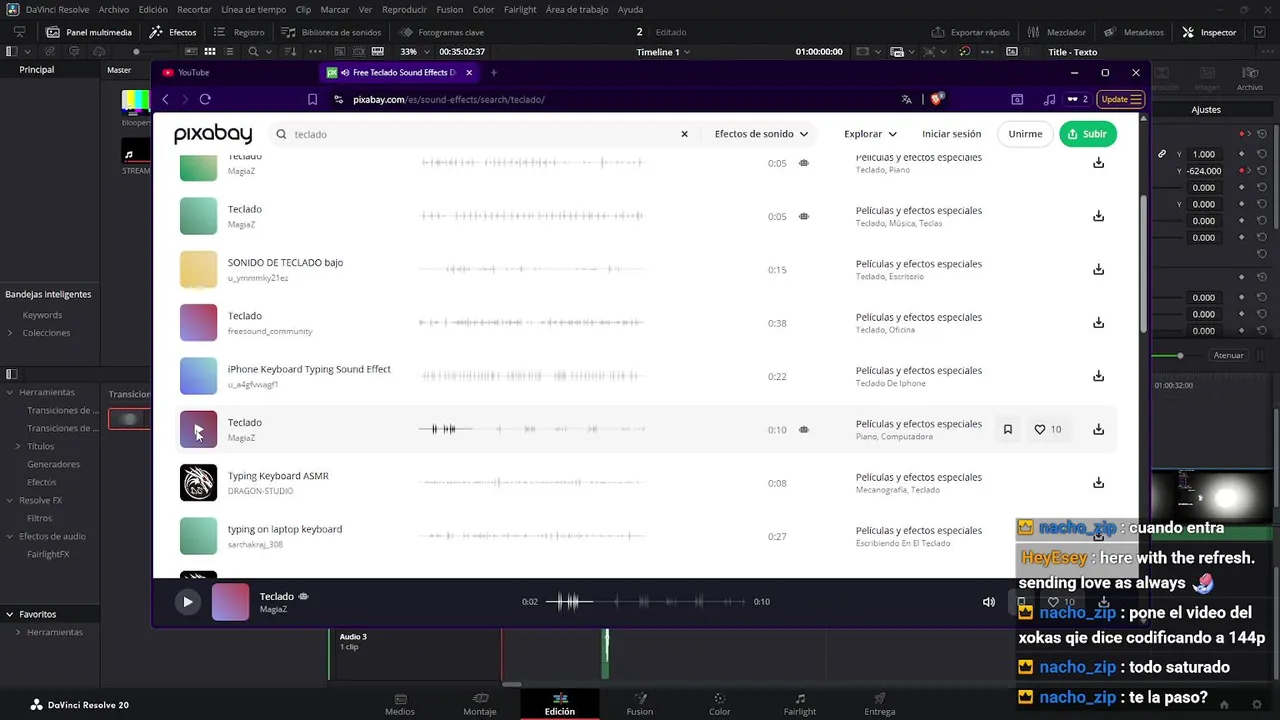Viewport: 1280px width, 720px height.
Task: Click the translate icon in address bar
Action: (907, 99)
